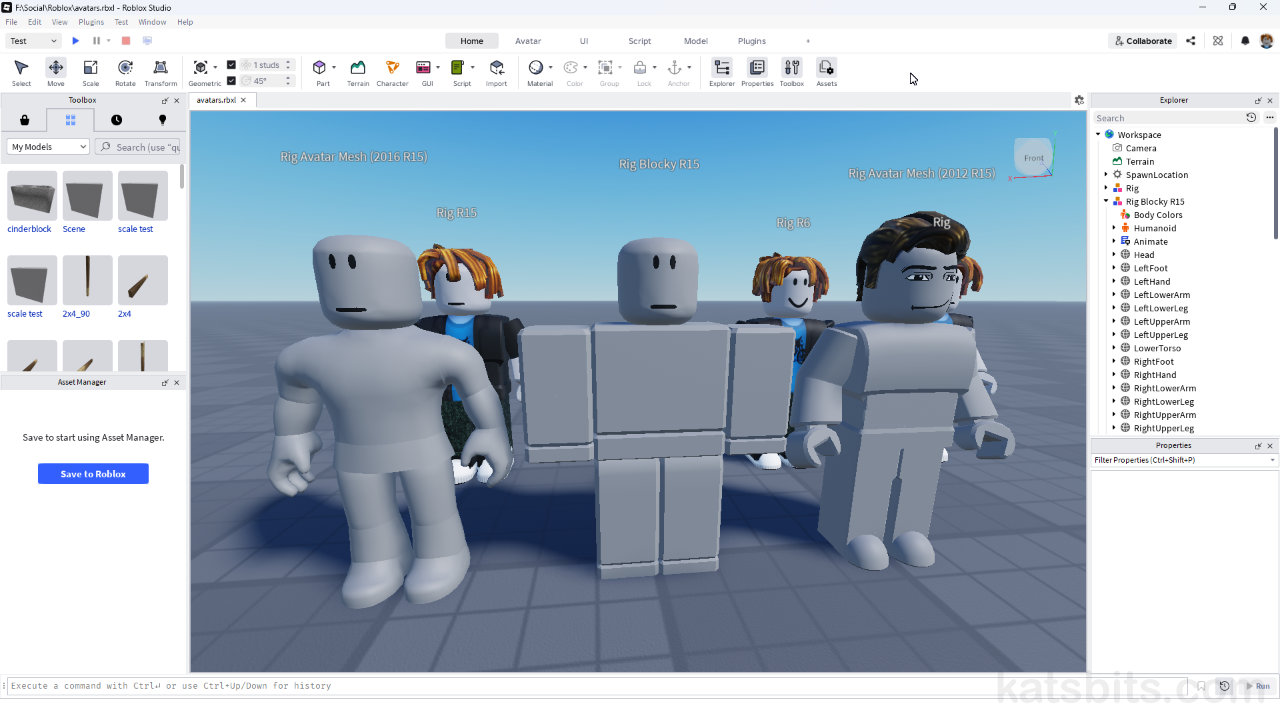Open the Plugins menu in the menu bar
Screen dimensions: 1280x720
[91, 22]
